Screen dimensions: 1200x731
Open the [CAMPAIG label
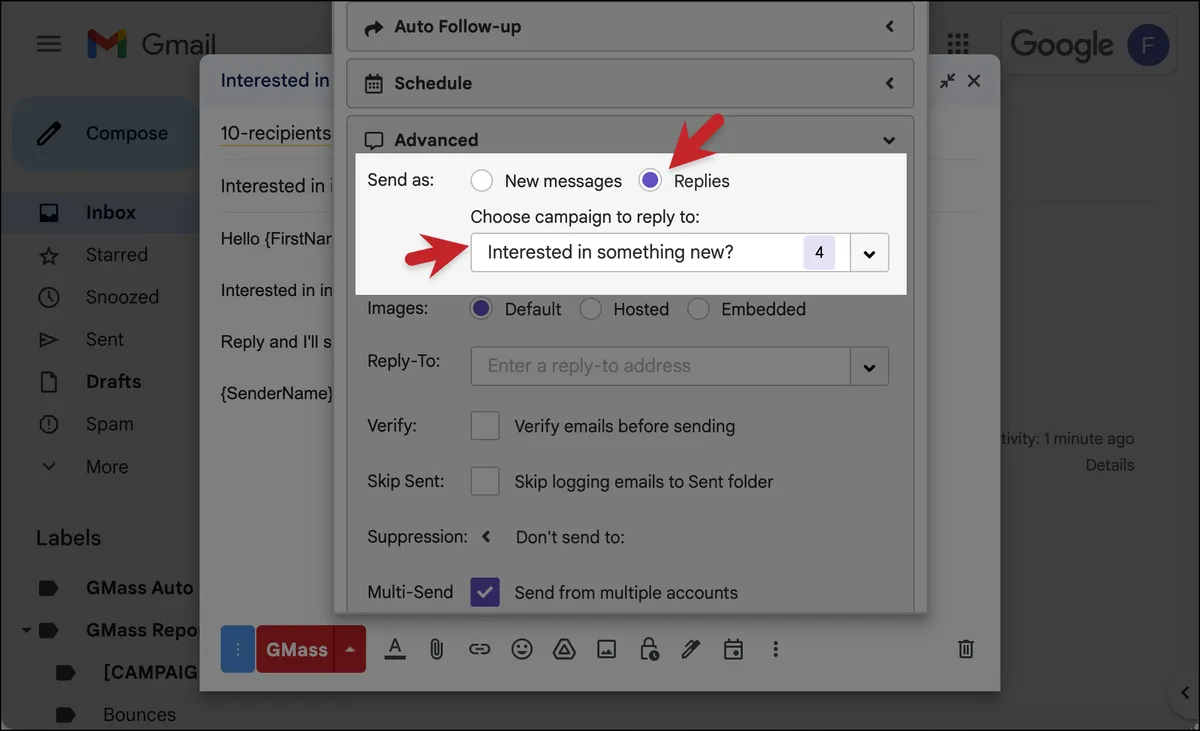click(x=150, y=673)
